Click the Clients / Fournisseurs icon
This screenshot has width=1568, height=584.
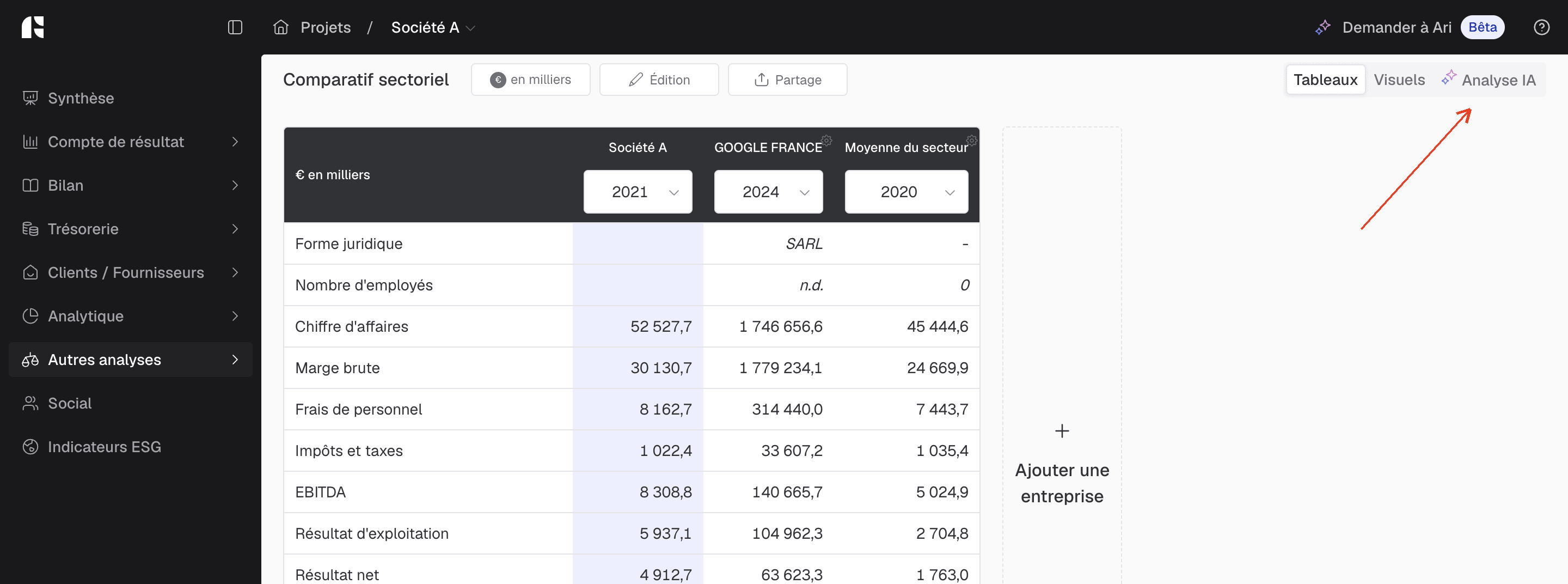click(x=30, y=272)
